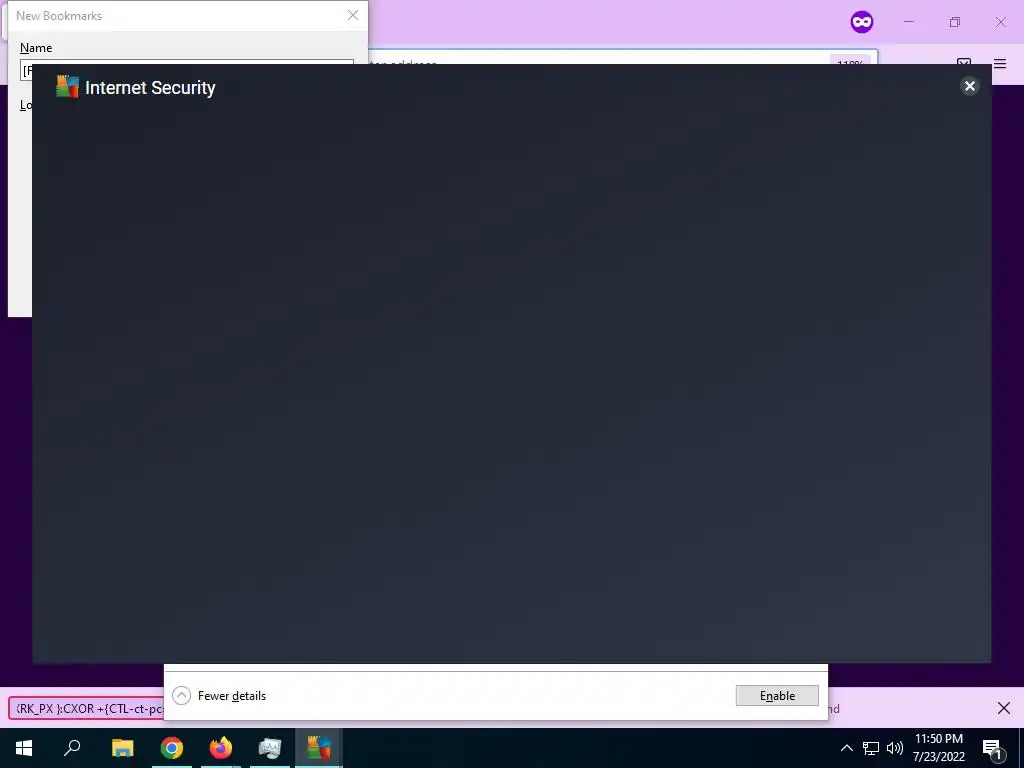Close the New Bookmarks dialog
Screen dimensions: 1024x768
(353, 15)
